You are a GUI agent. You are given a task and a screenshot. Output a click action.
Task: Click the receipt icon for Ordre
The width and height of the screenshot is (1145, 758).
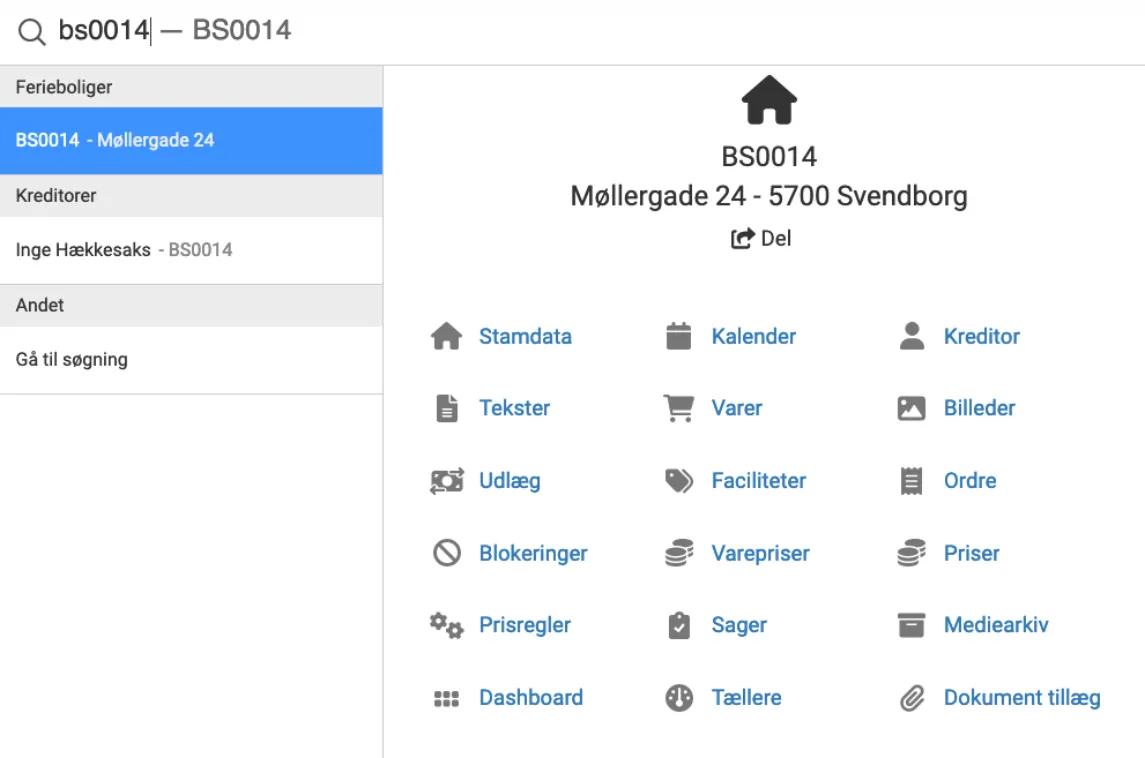tap(911, 481)
